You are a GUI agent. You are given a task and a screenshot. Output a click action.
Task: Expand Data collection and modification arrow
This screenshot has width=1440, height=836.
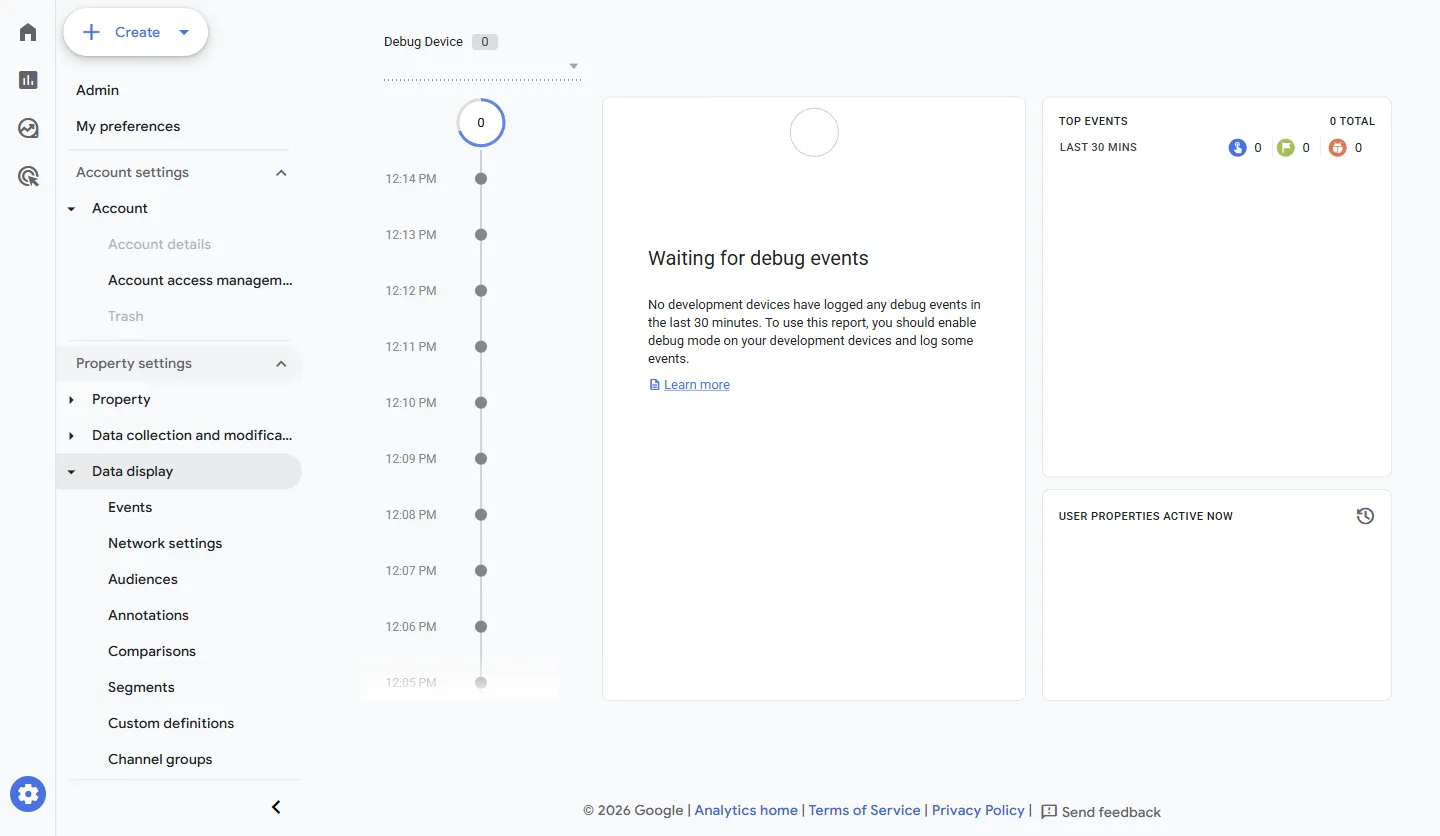(x=72, y=436)
